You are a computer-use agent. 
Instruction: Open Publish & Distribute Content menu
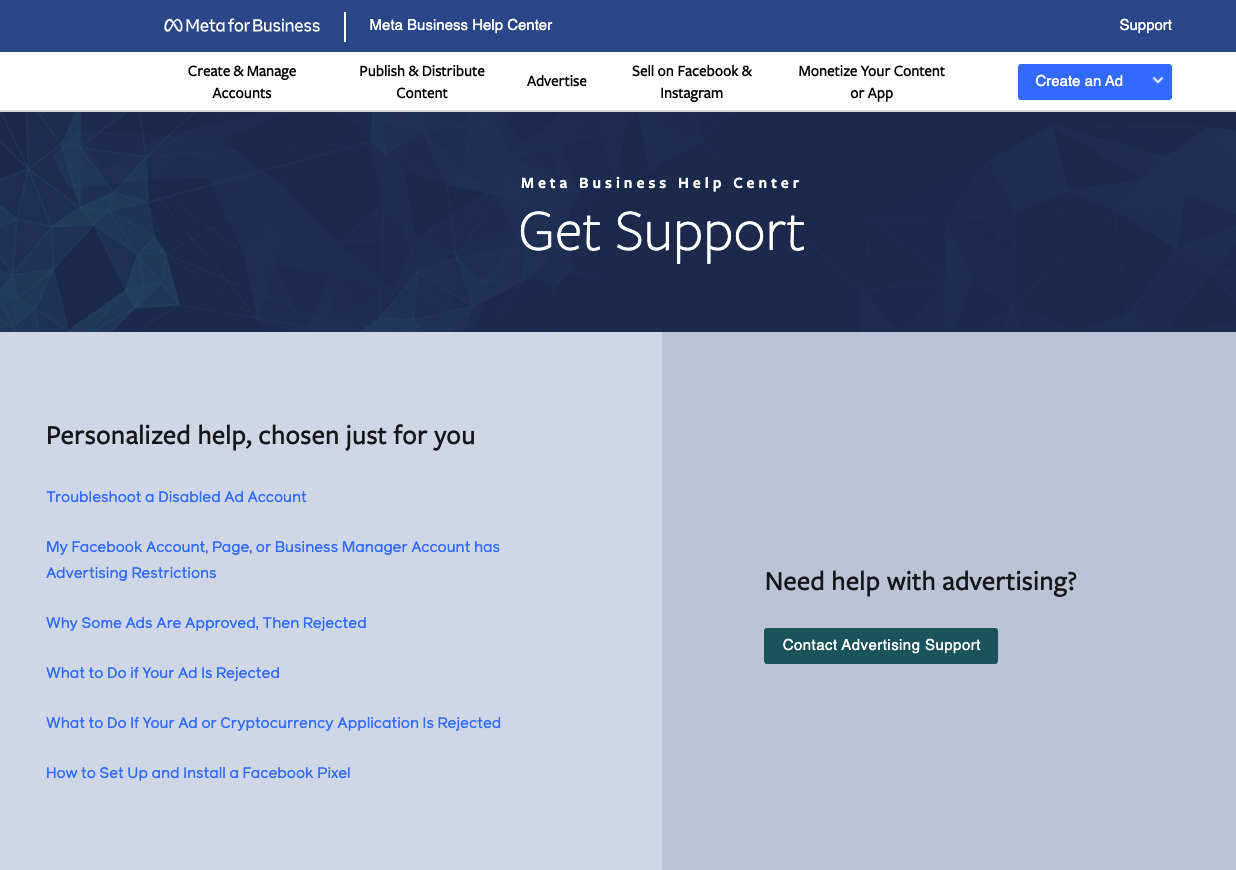422,82
